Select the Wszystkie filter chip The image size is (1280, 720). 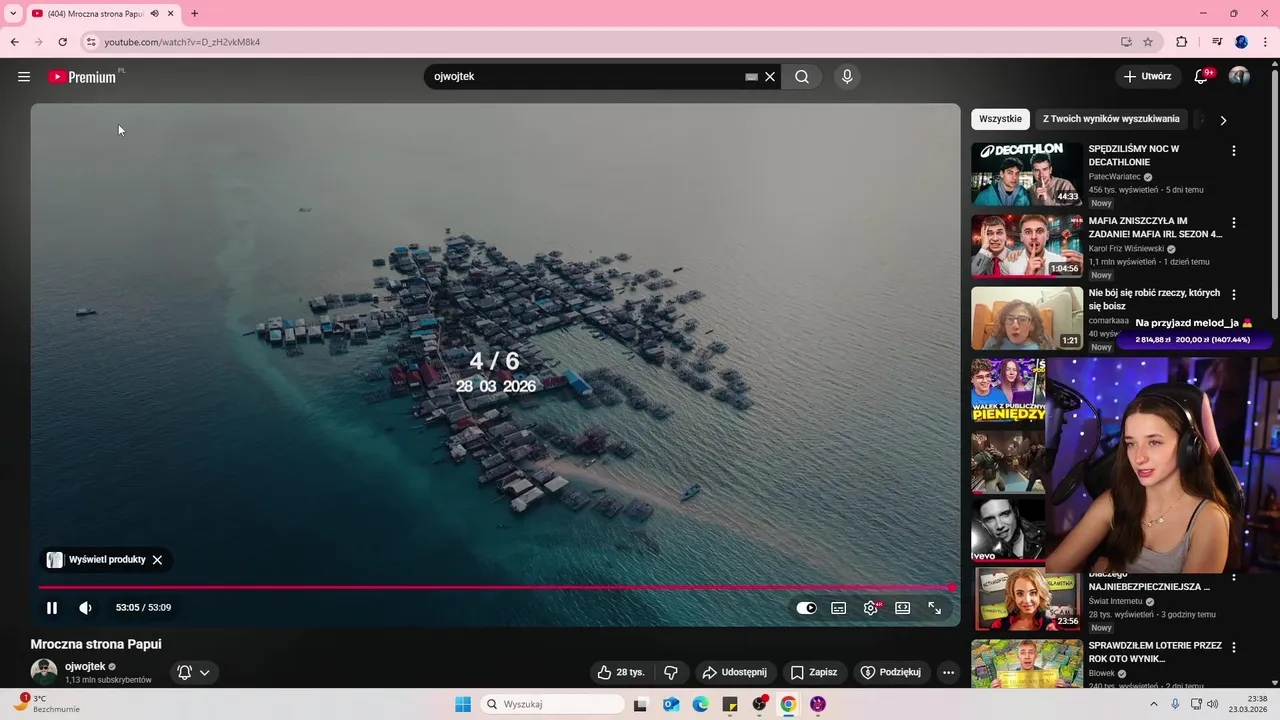(1000, 119)
